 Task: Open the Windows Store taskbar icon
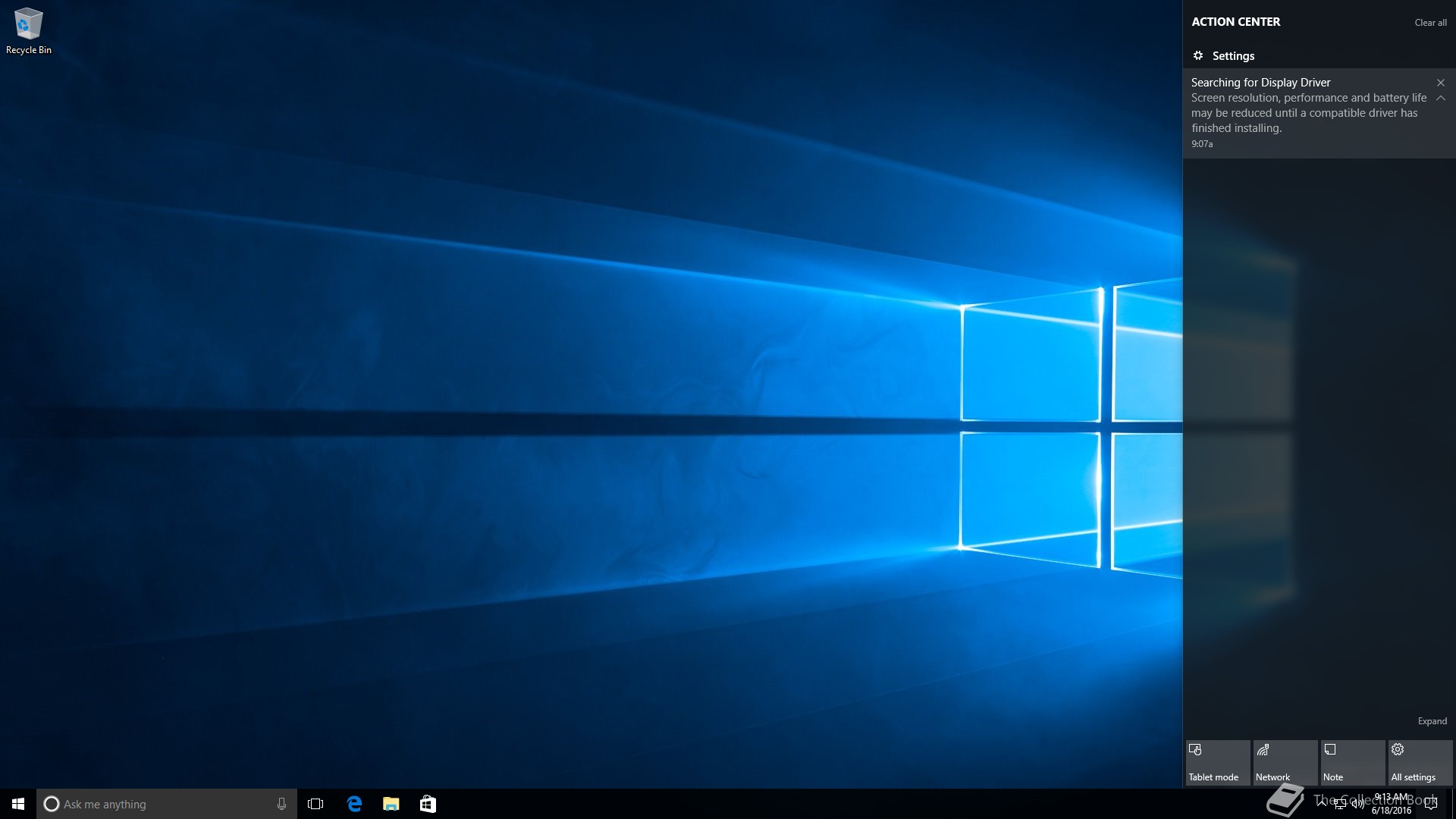coord(428,804)
